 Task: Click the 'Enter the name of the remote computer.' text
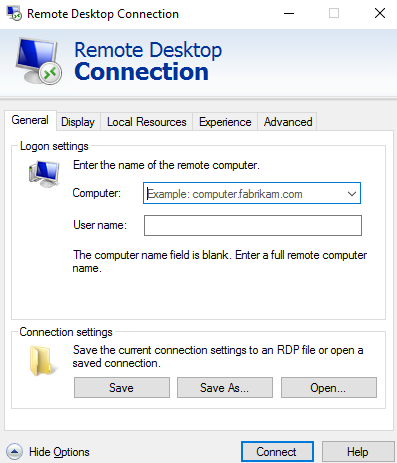pyautogui.click(x=166, y=165)
